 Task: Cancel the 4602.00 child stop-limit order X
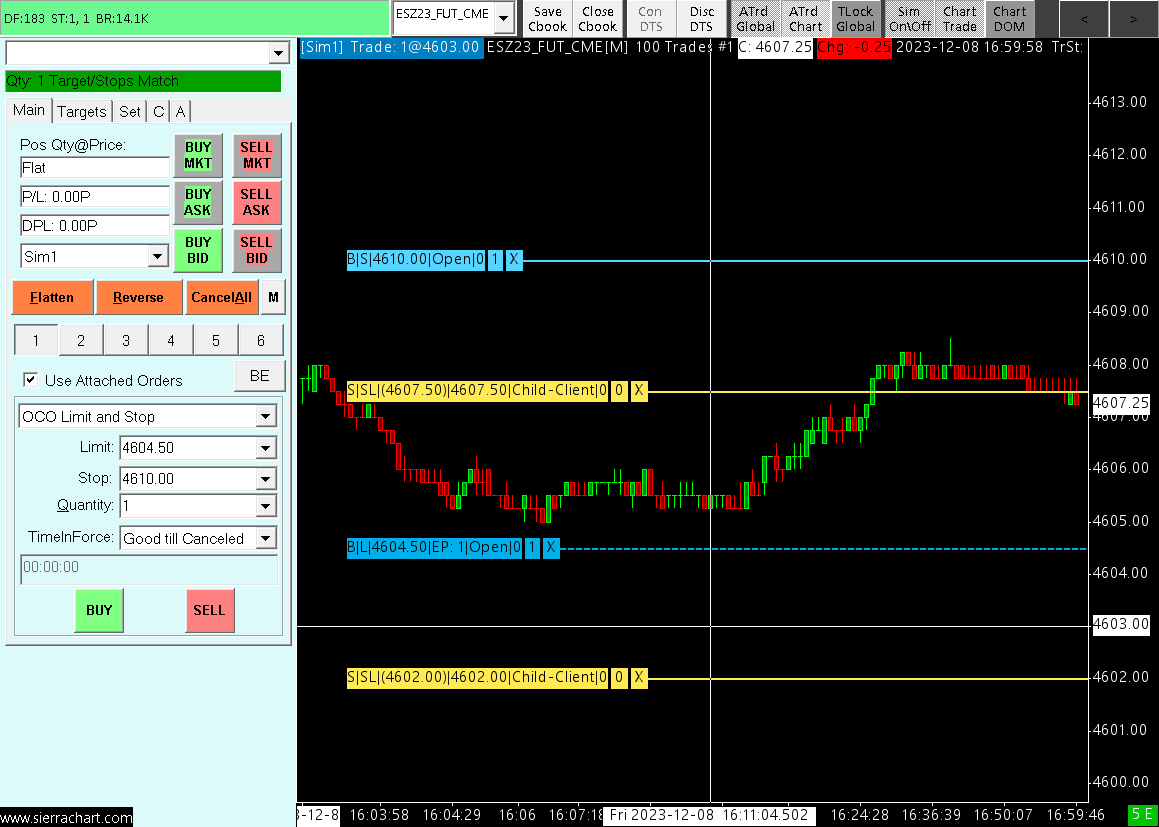[x=639, y=678]
